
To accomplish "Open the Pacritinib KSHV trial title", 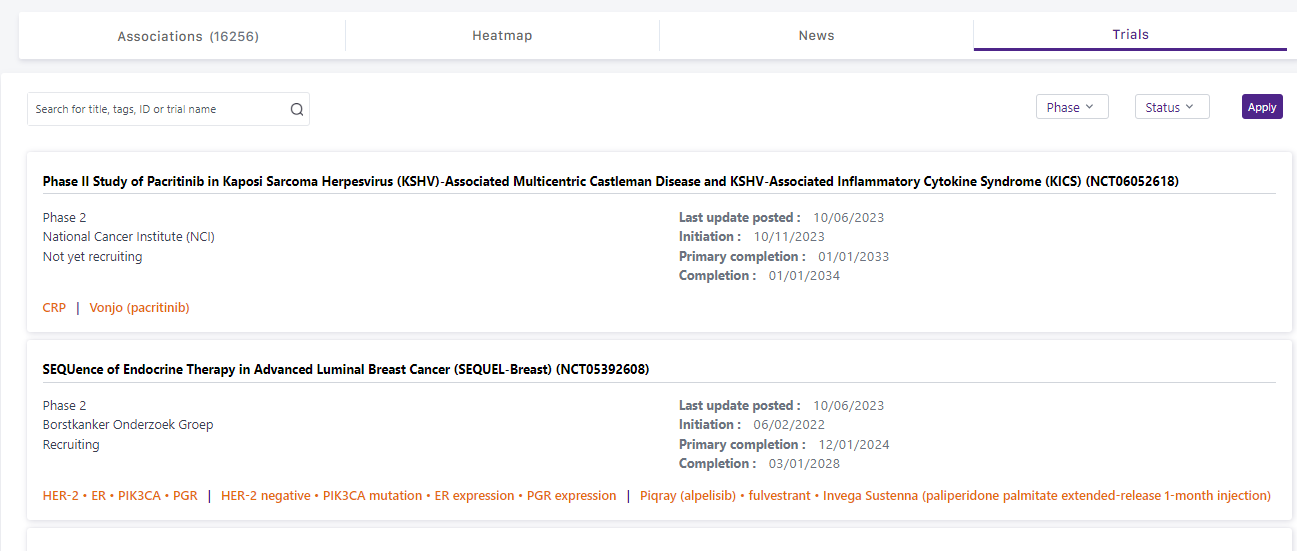I will pyautogui.click(x=610, y=181).
